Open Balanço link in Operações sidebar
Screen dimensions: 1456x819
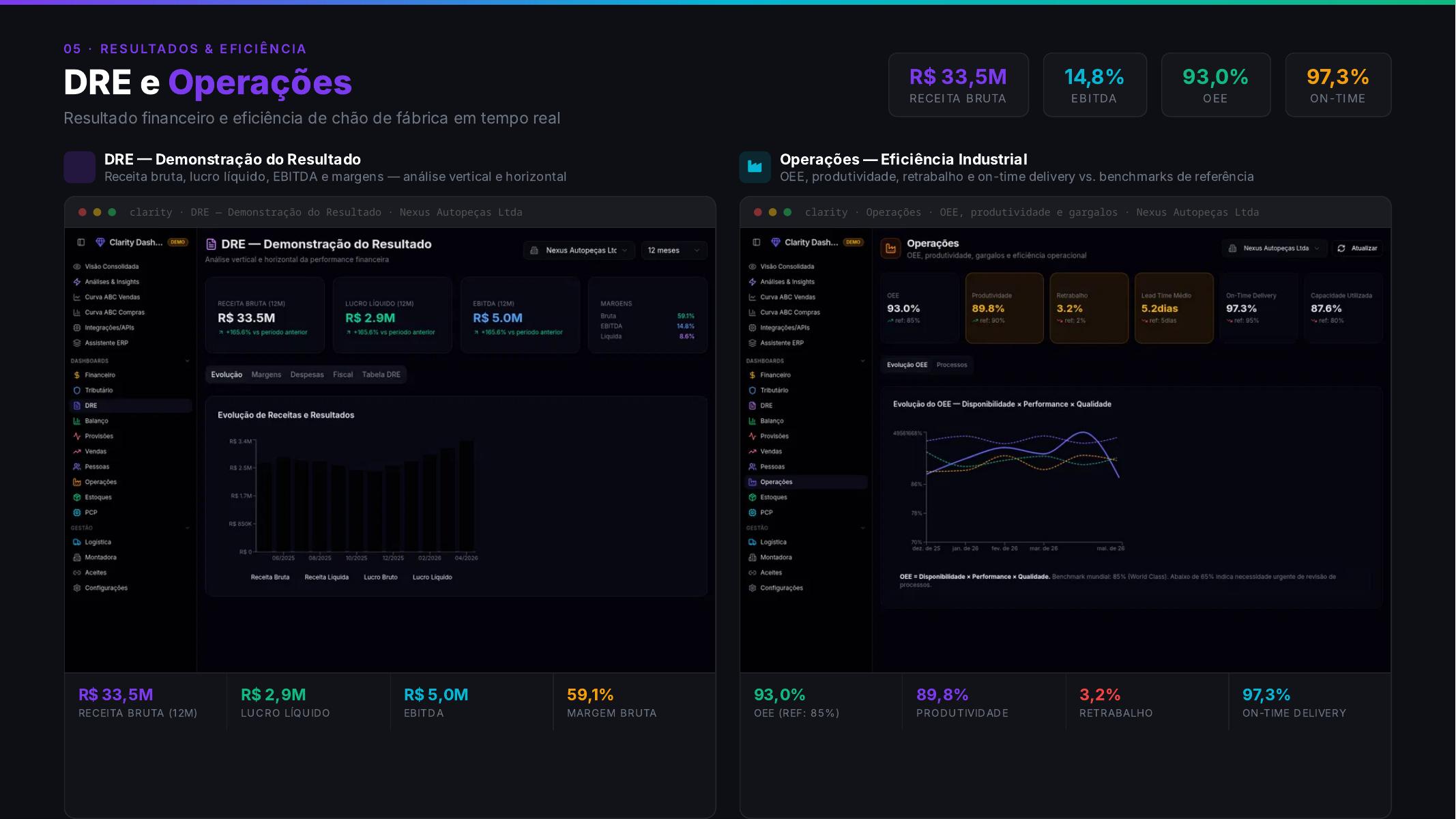tap(772, 421)
